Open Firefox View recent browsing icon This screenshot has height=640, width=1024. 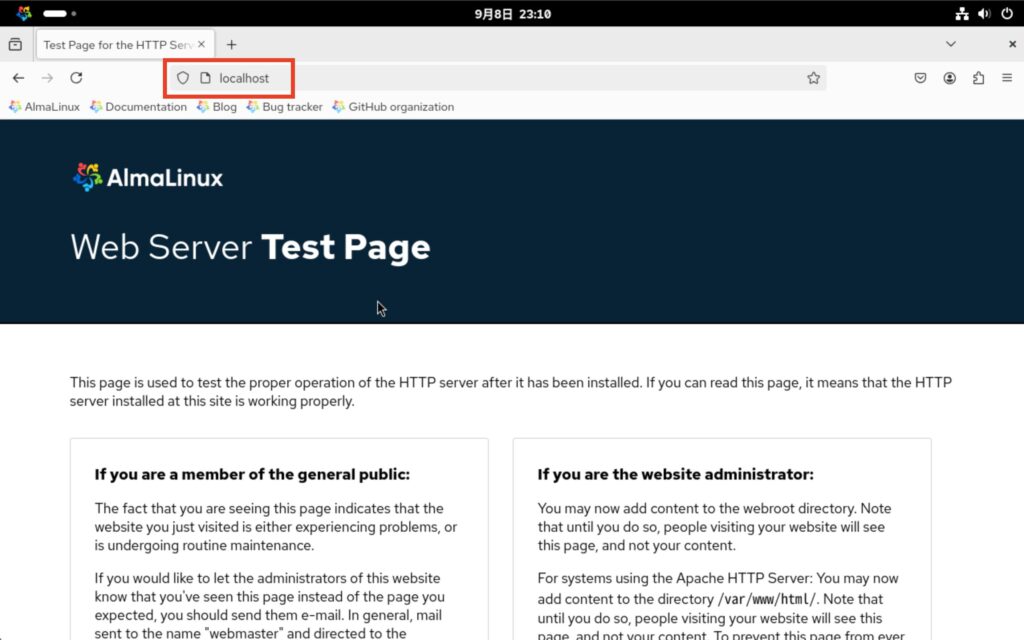(15, 44)
